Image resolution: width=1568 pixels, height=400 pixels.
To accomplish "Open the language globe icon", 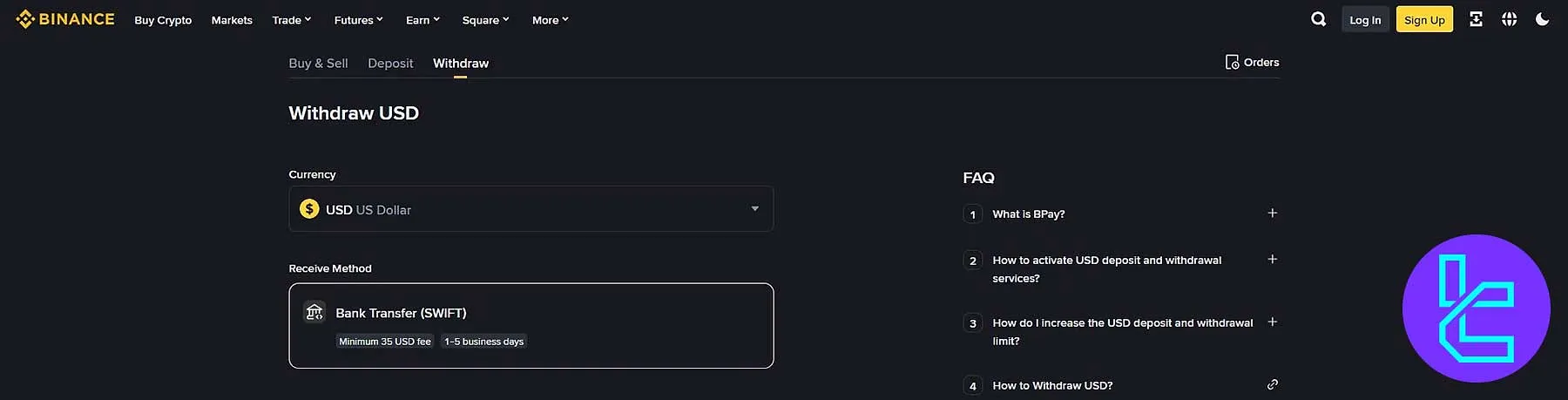I will (x=1509, y=19).
